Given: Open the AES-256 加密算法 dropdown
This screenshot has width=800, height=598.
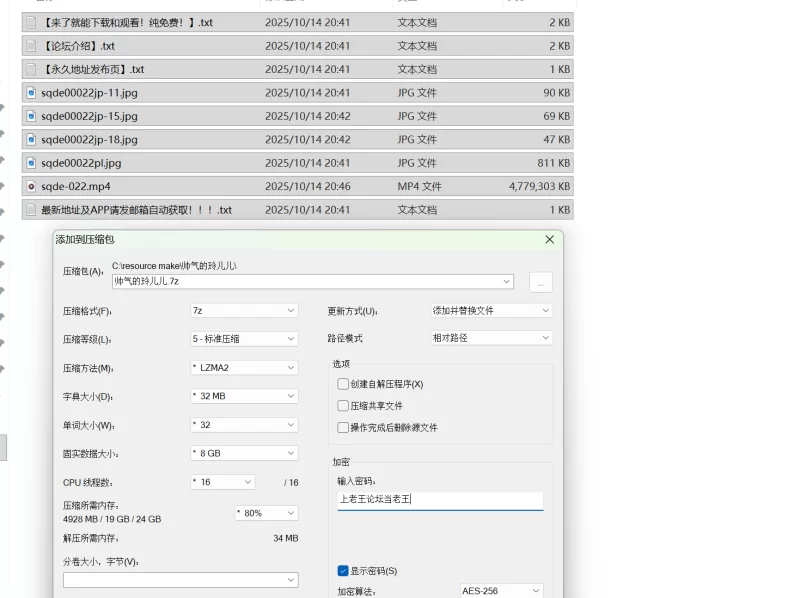Looking at the screenshot, I should point(501,591).
